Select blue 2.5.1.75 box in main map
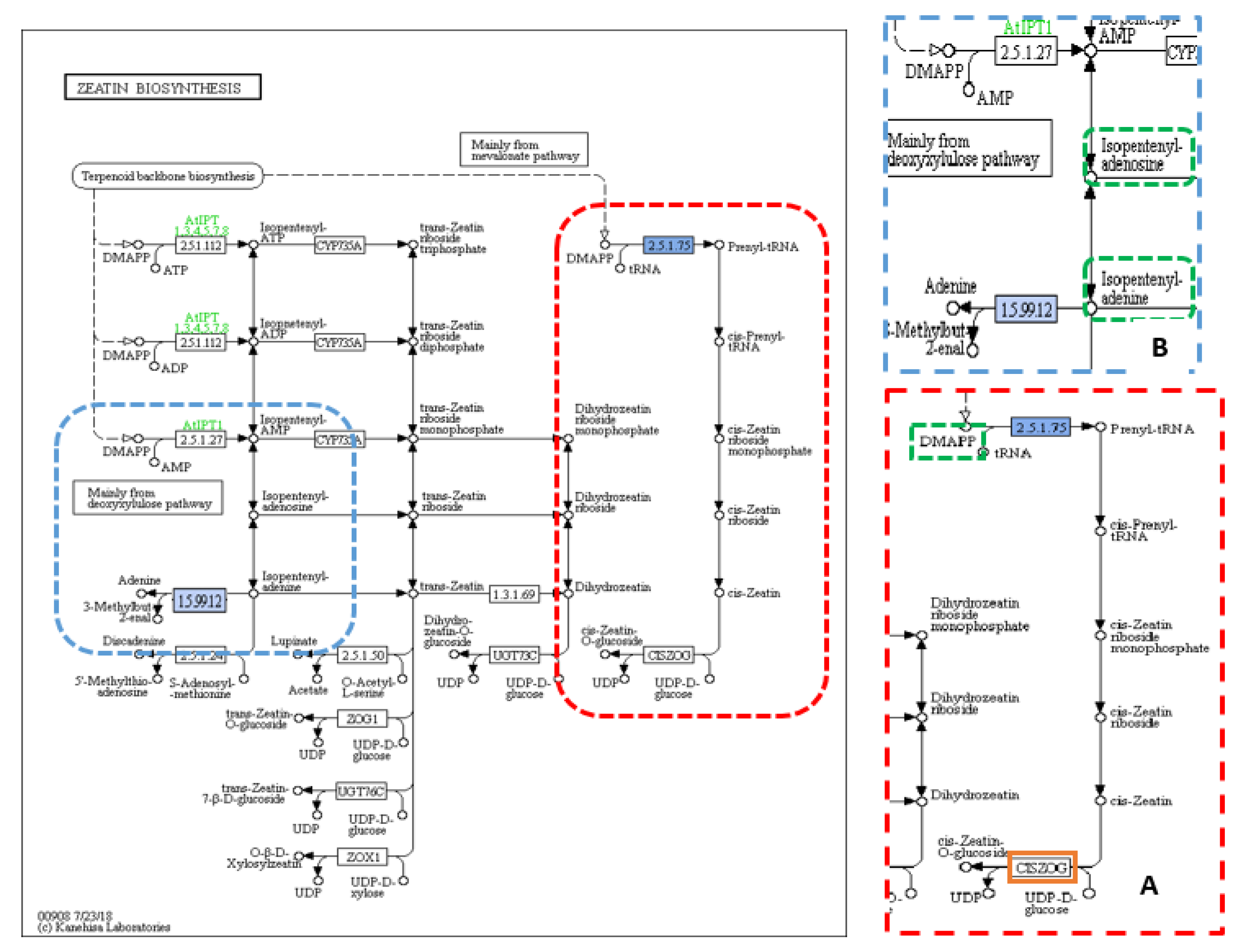This screenshot has width=1247, height=952. 669,245
